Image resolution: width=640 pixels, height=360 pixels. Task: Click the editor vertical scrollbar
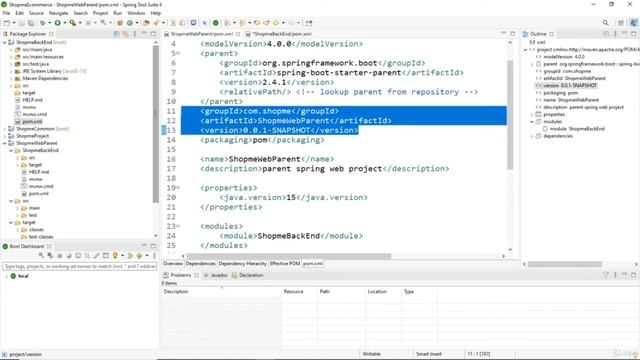click(510, 114)
